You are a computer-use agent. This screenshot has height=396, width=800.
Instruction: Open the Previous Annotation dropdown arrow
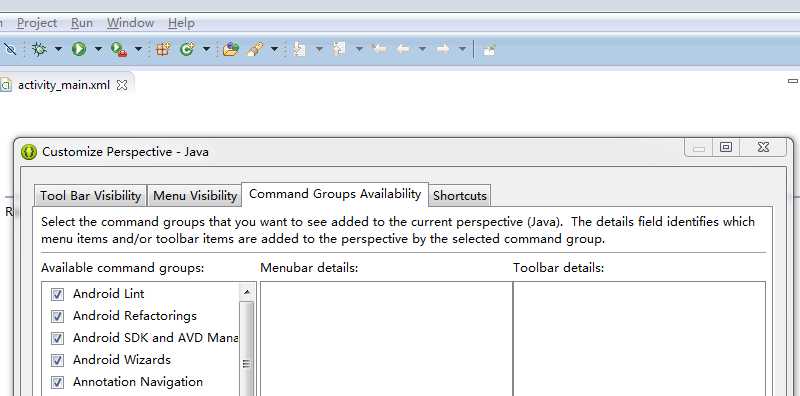[359, 49]
